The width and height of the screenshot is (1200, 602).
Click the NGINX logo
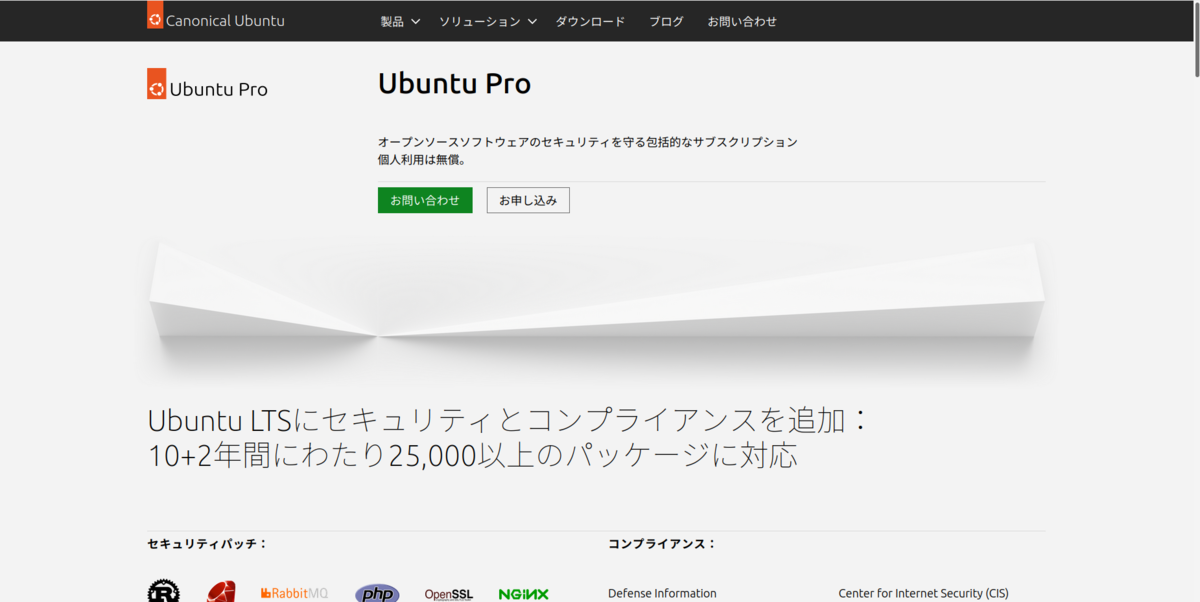524,594
